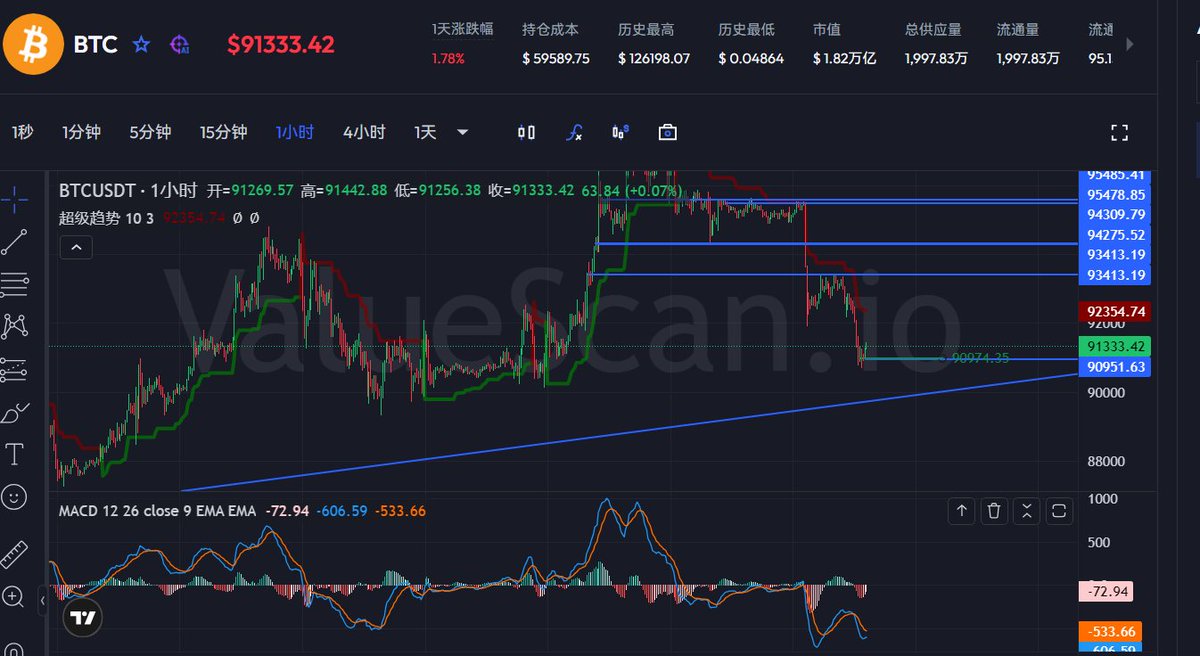The image size is (1200, 656).
Task: Collapse the MACD pane
Action: 1027,511
